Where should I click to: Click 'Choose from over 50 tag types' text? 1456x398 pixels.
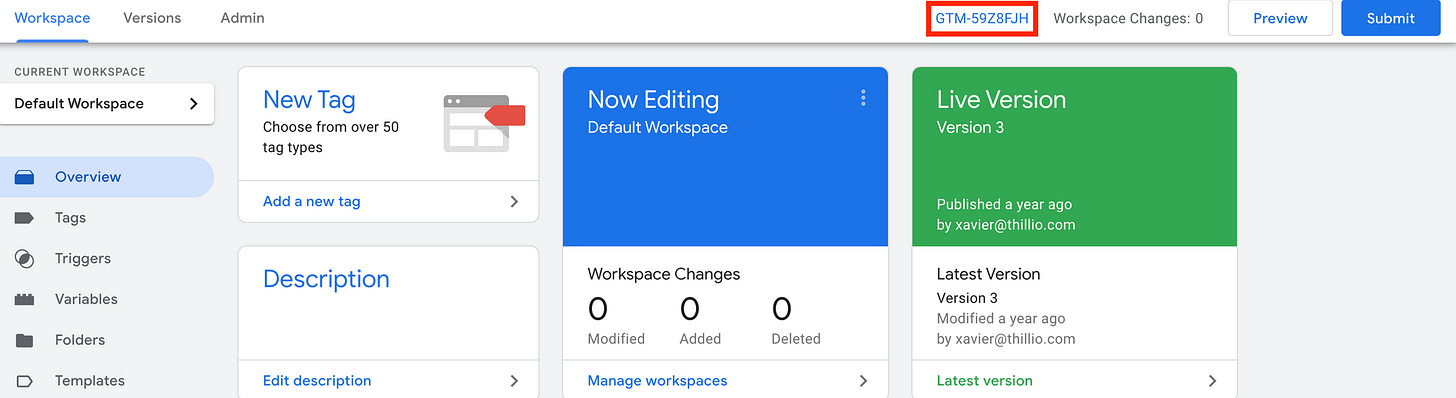click(331, 137)
